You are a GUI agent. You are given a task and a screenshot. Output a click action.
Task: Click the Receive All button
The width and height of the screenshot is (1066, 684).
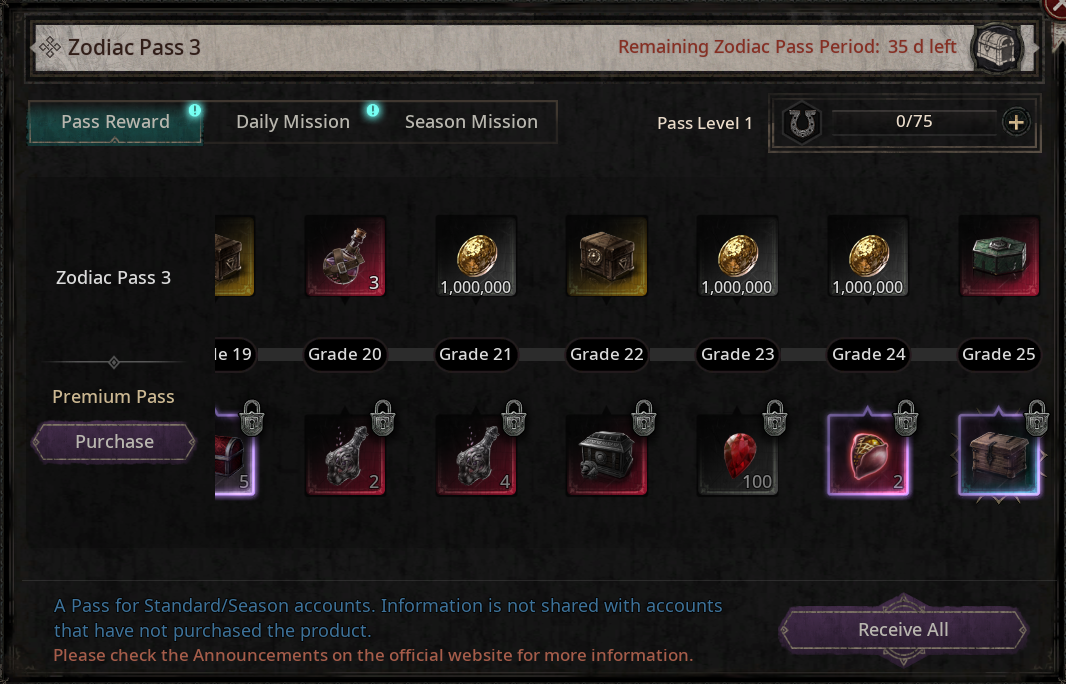pos(903,630)
